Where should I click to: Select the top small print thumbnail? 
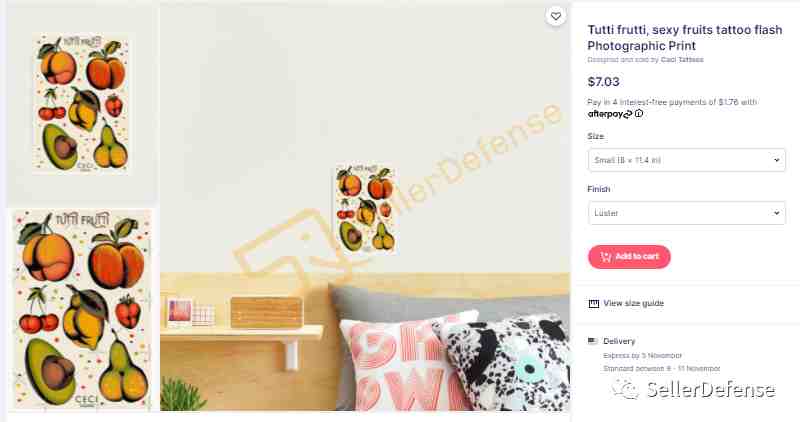coord(82,103)
